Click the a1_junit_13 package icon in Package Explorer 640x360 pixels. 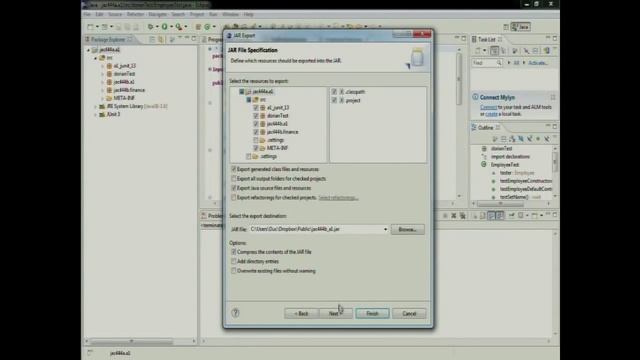click(109, 66)
